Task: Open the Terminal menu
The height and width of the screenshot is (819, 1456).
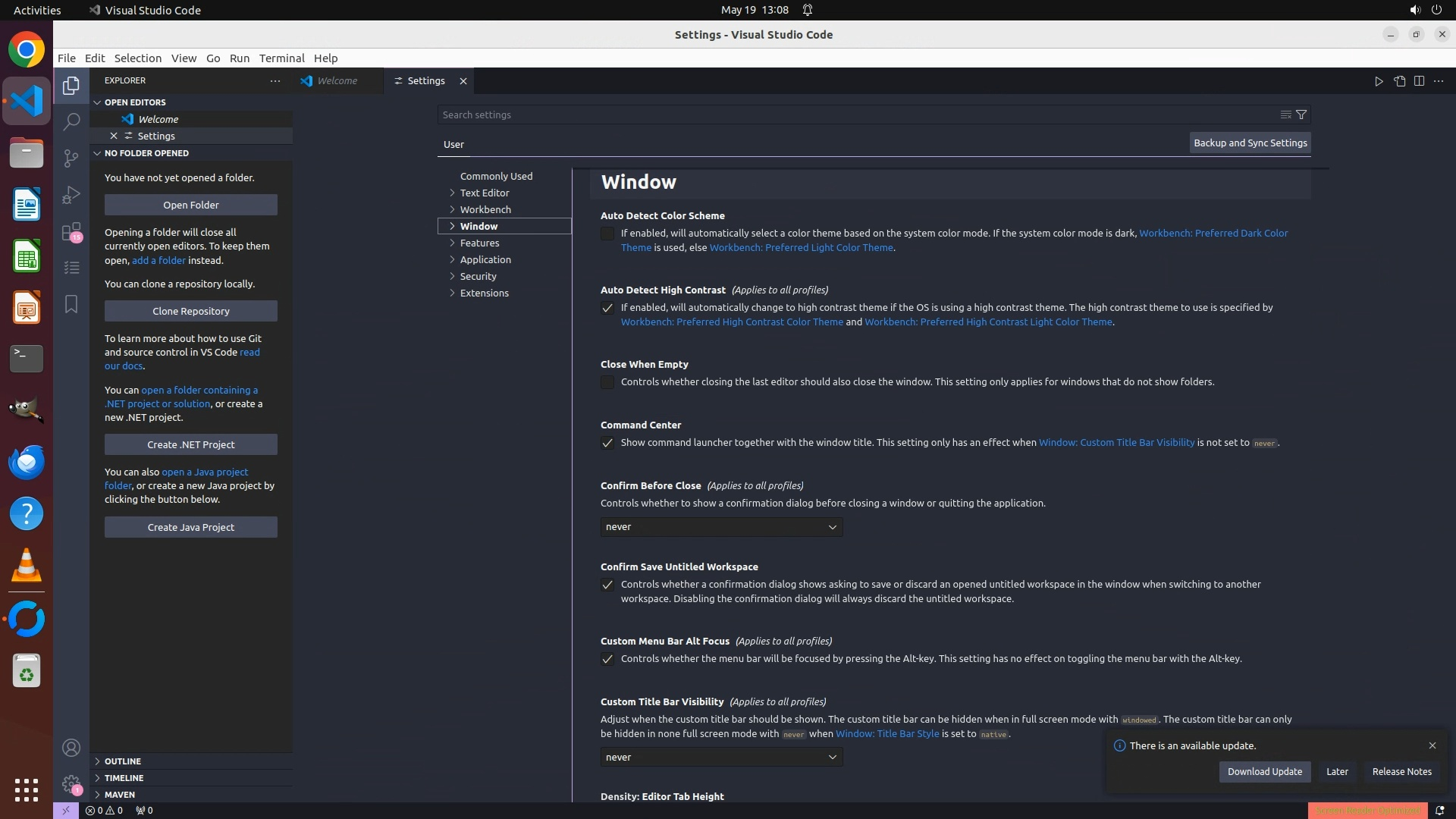Action: (281, 58)
